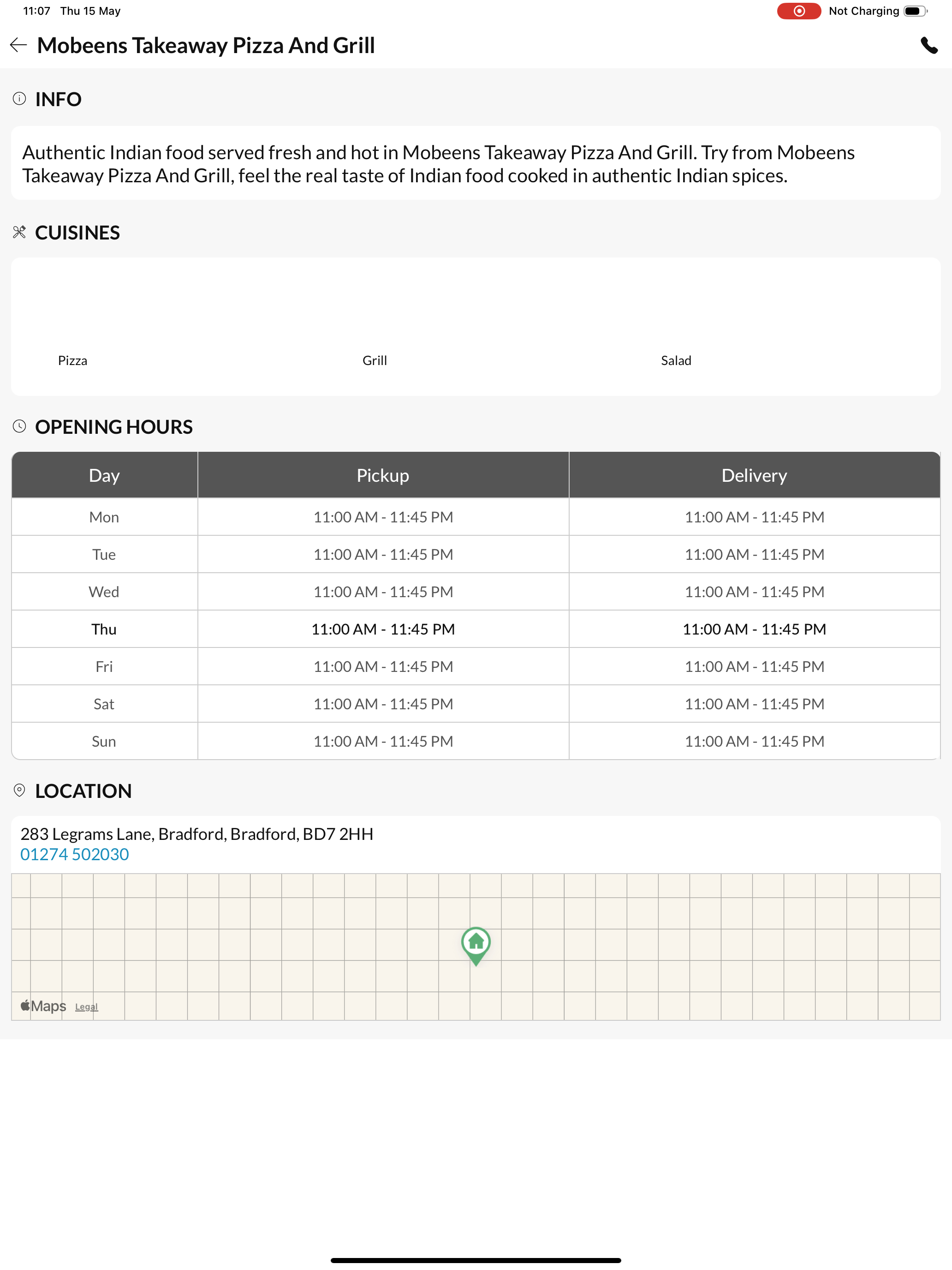The width and height of the screenshot is (952, 1270).
Task: Open the Apple Maps logo
Action: tap(44, 1006)
